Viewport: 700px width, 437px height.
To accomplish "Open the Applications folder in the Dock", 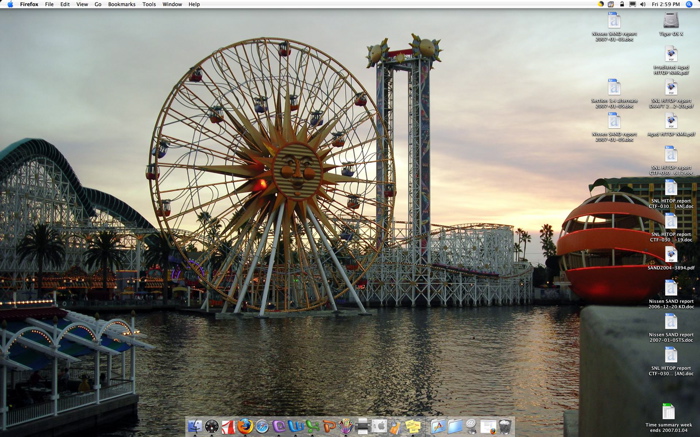I will 438,426.
